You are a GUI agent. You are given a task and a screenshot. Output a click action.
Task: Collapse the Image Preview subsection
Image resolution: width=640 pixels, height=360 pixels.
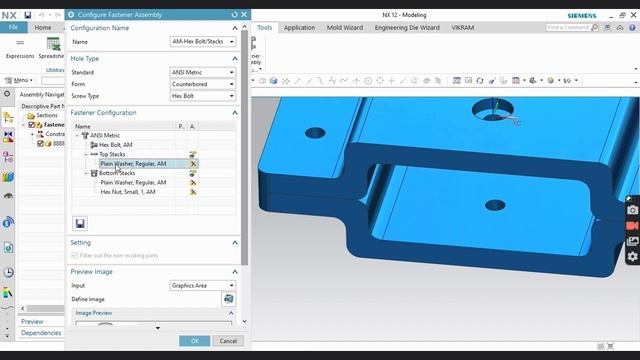click(231, 313)
